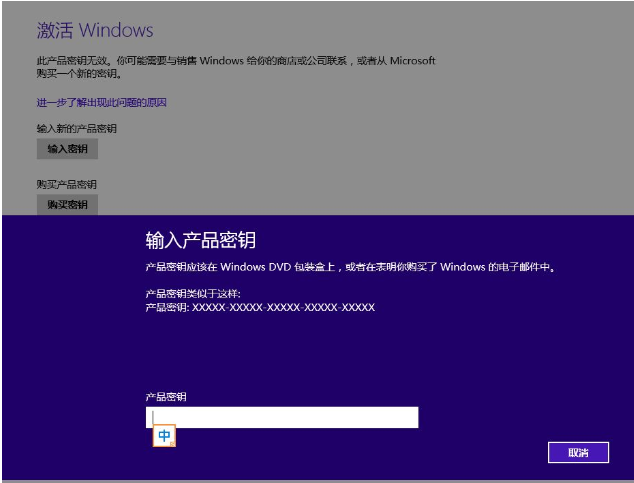Click the 购买产品密钥 section label

click(67, 185)
